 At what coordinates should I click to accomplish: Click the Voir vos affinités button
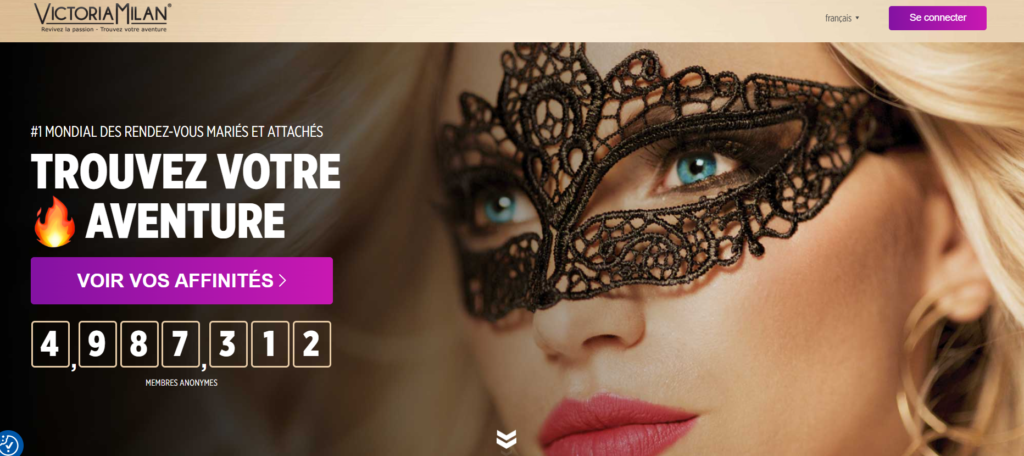coord(182,280)
